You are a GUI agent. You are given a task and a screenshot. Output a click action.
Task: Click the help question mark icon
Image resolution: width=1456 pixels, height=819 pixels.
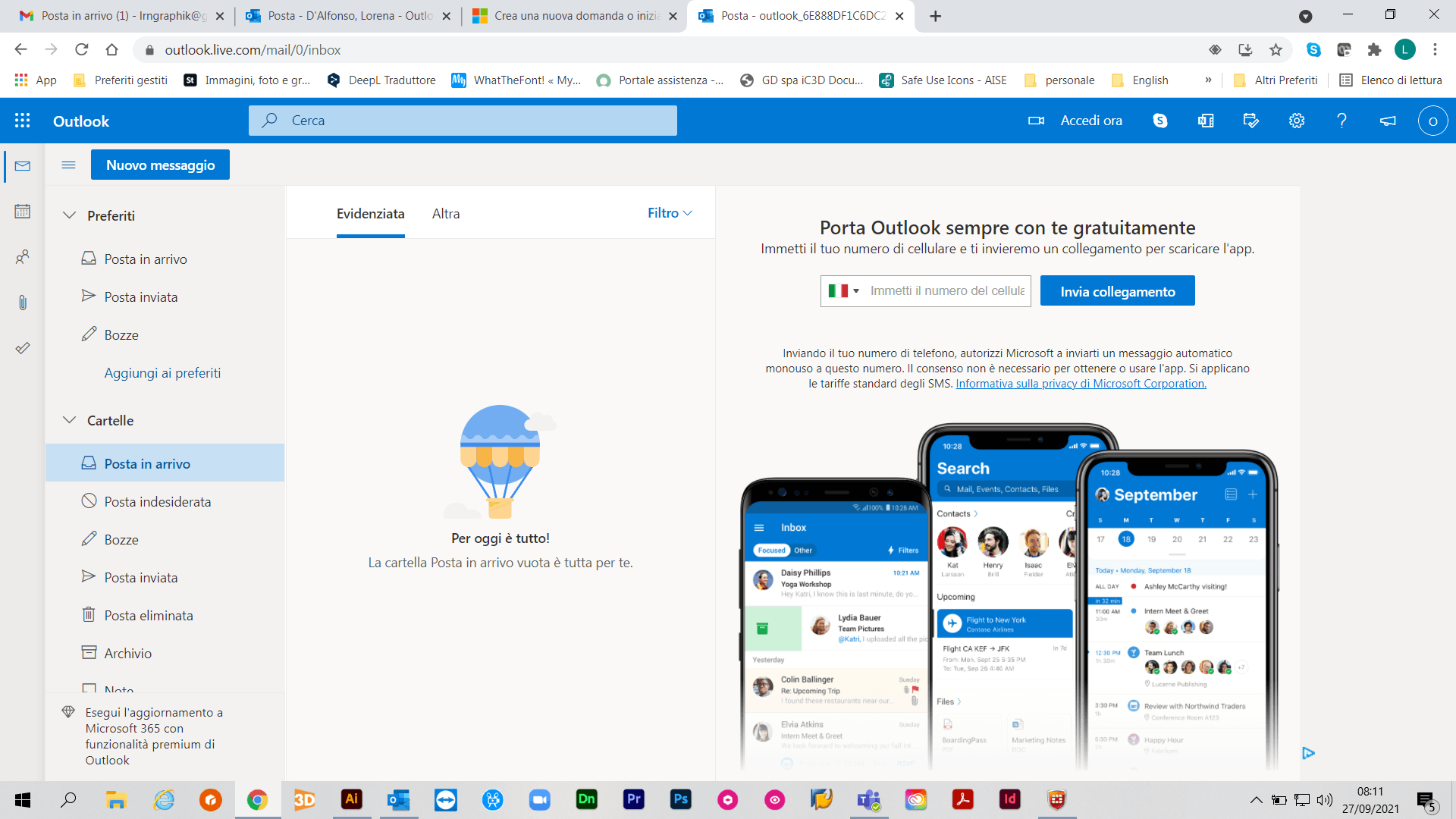pyautogui.click(x=1341, y=121)
